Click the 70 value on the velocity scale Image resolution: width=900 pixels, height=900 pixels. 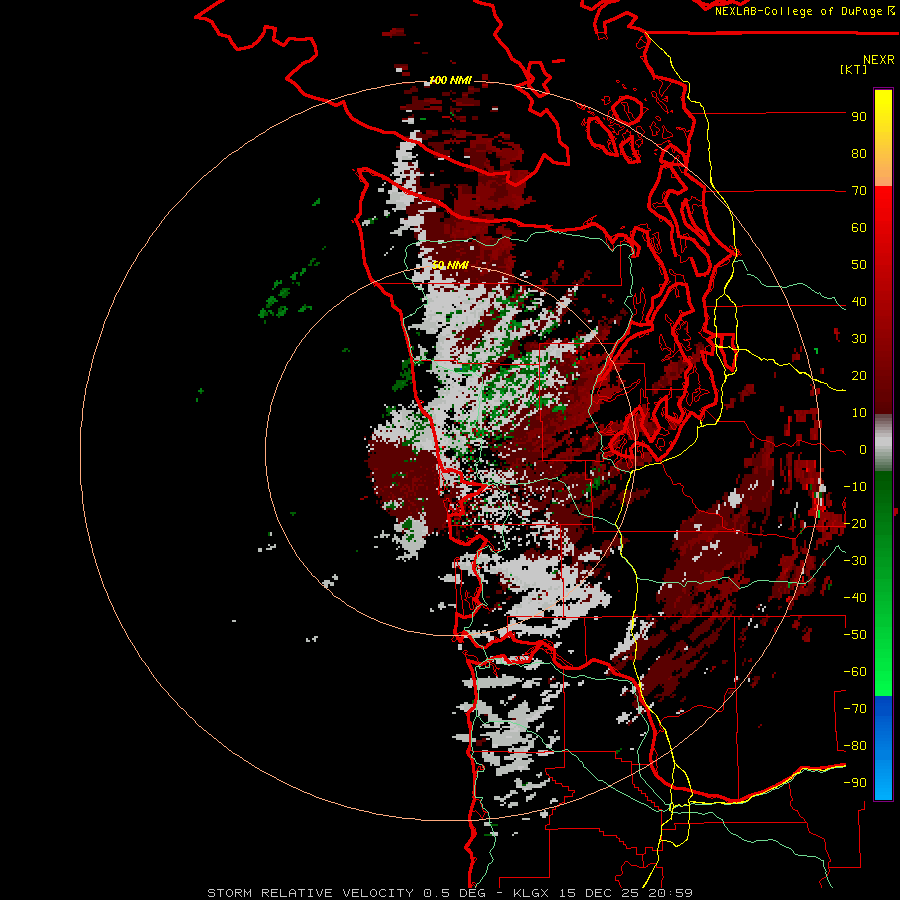click(x=859, y=191)
